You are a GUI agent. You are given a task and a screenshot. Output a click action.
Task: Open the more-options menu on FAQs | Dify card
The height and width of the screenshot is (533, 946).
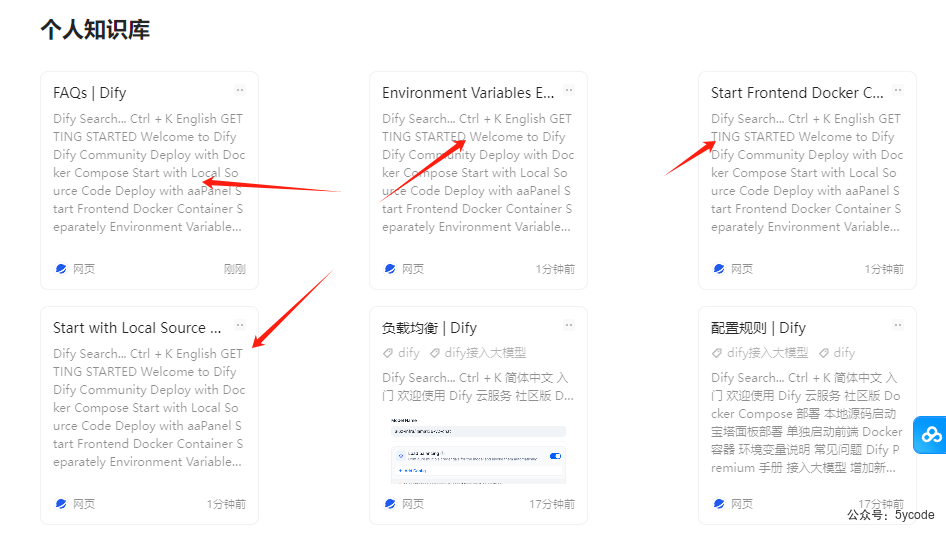[240, 90]
